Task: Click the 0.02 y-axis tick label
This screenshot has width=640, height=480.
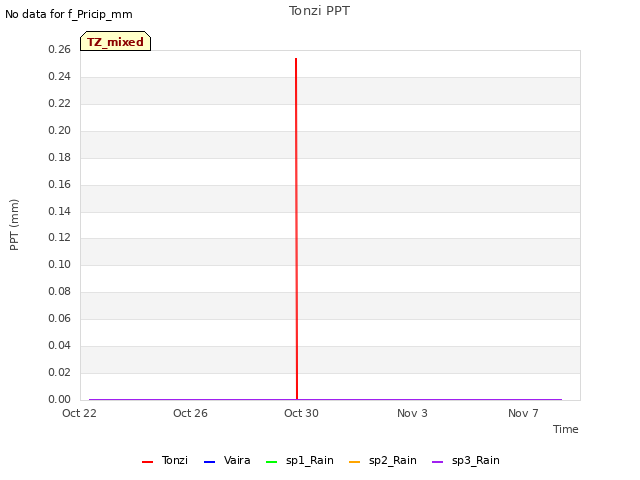Action: pos(59,372)
